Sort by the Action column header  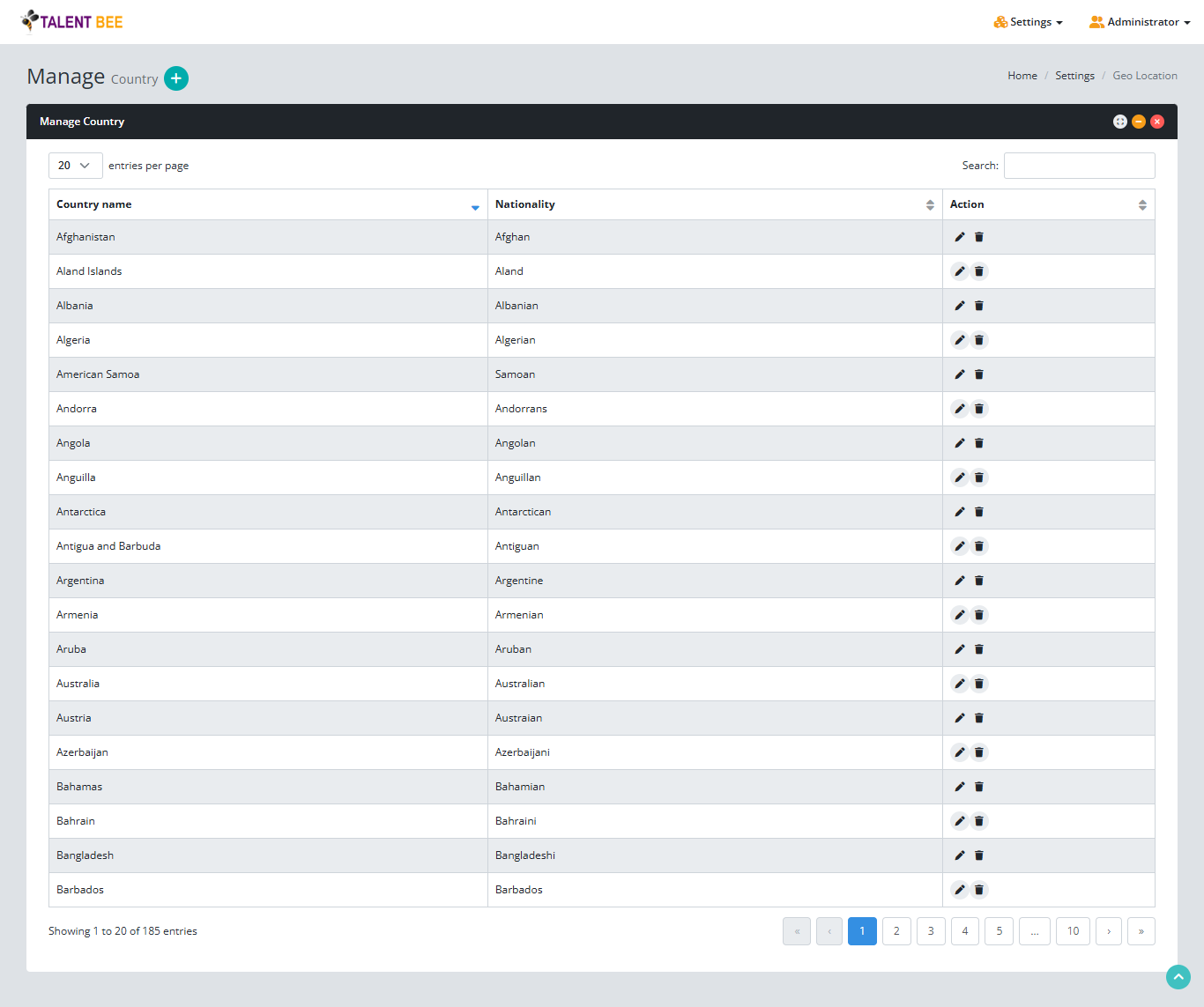[1048, 204]
